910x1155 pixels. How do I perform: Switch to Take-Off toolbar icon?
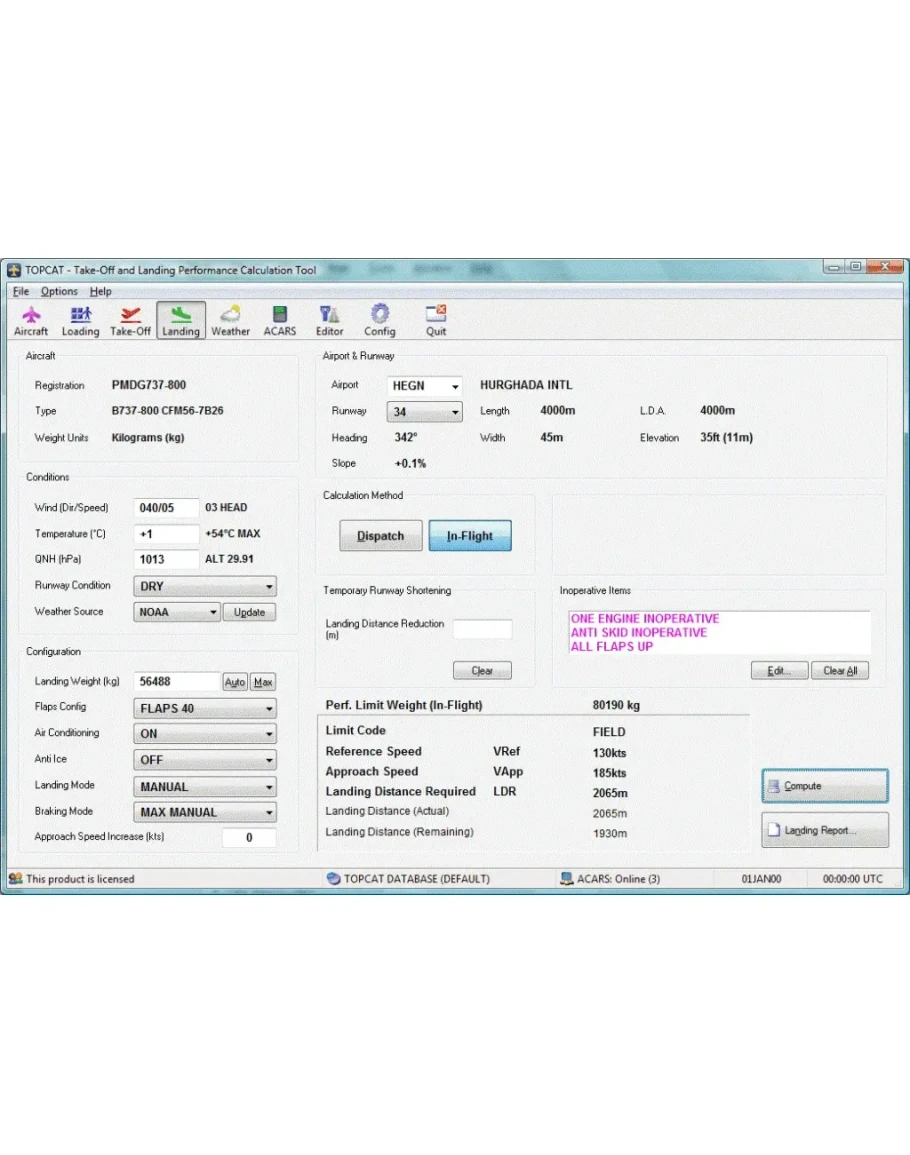130,321
